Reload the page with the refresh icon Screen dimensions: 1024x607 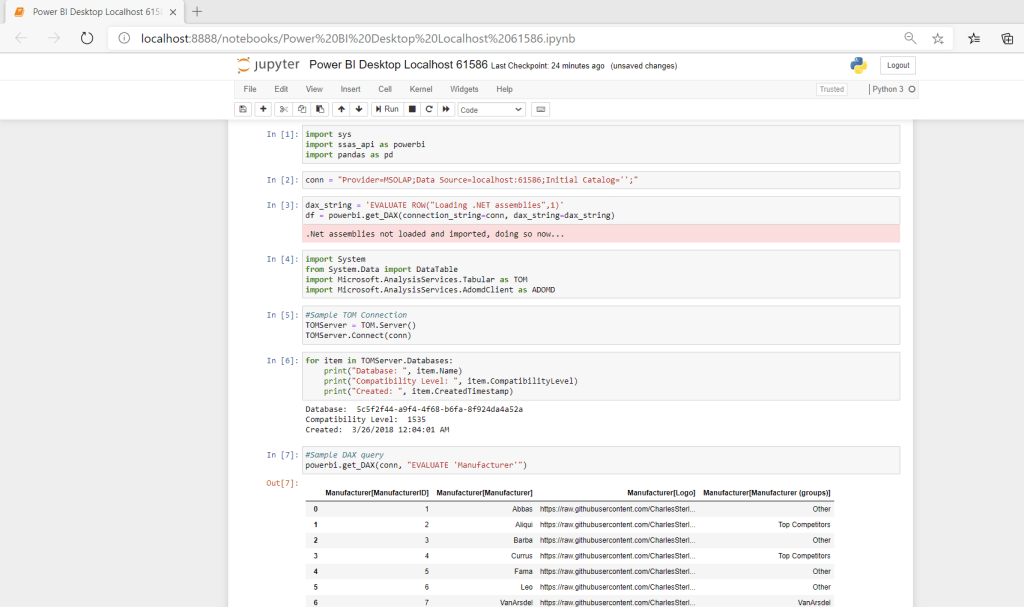click(x=87, y=37)
